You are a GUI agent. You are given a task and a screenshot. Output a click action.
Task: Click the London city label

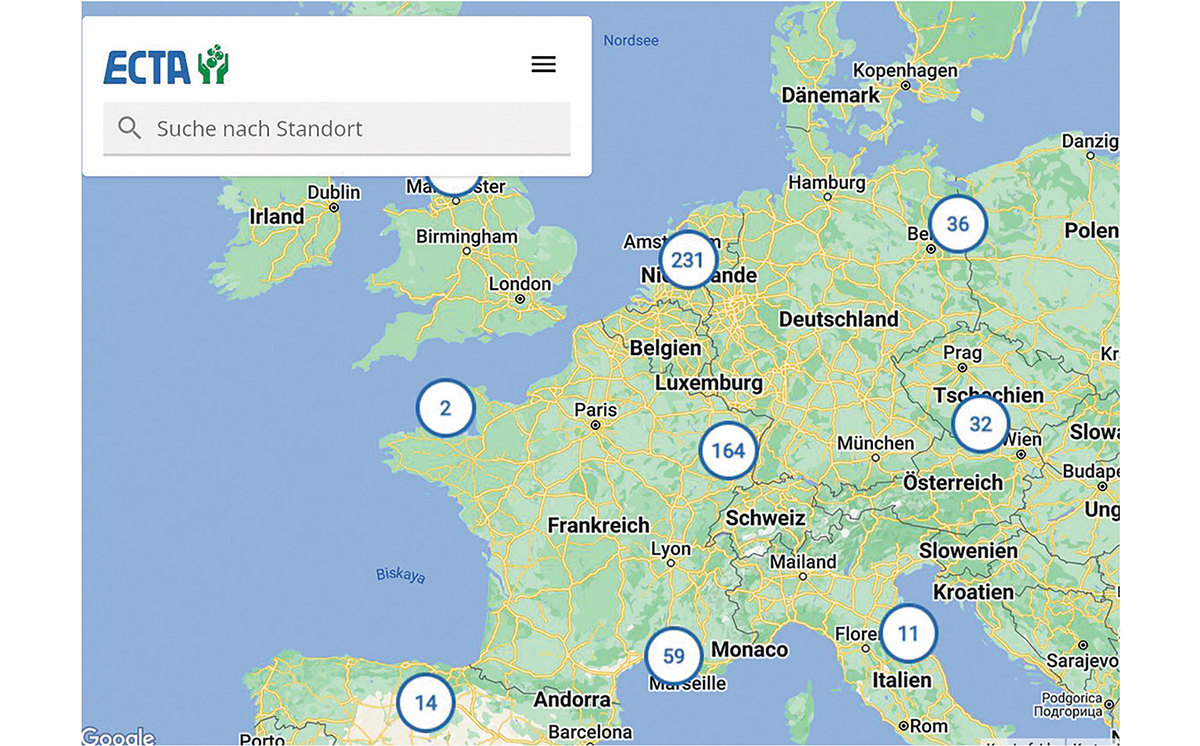point(520,284)
